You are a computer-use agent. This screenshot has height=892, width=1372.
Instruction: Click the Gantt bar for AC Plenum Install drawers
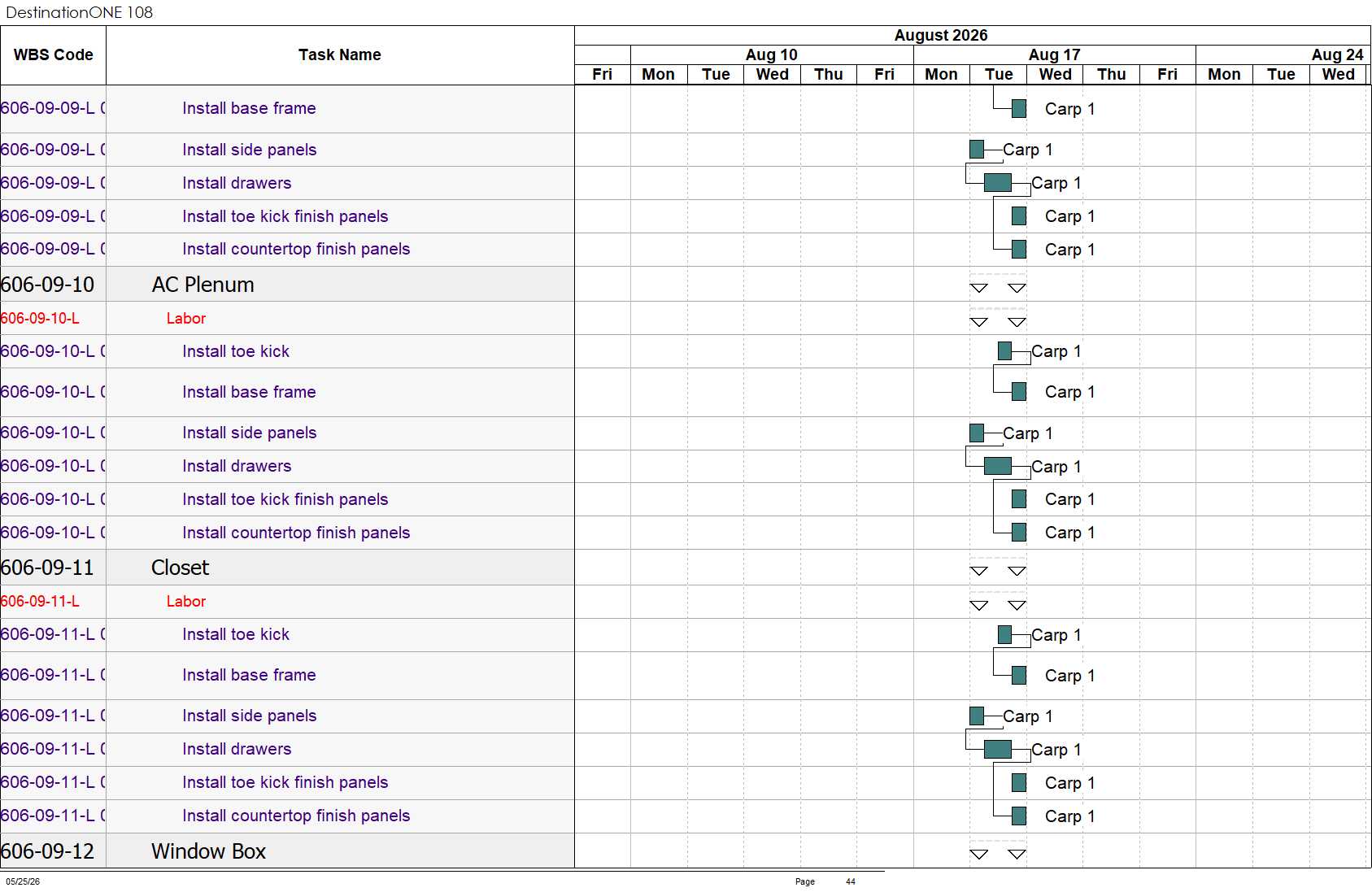tap(998, 466)
